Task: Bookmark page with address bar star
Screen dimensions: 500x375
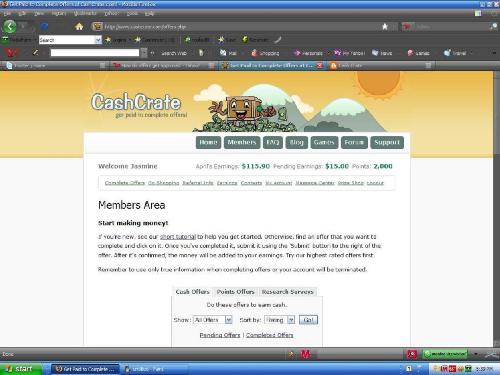Action: 385,26
